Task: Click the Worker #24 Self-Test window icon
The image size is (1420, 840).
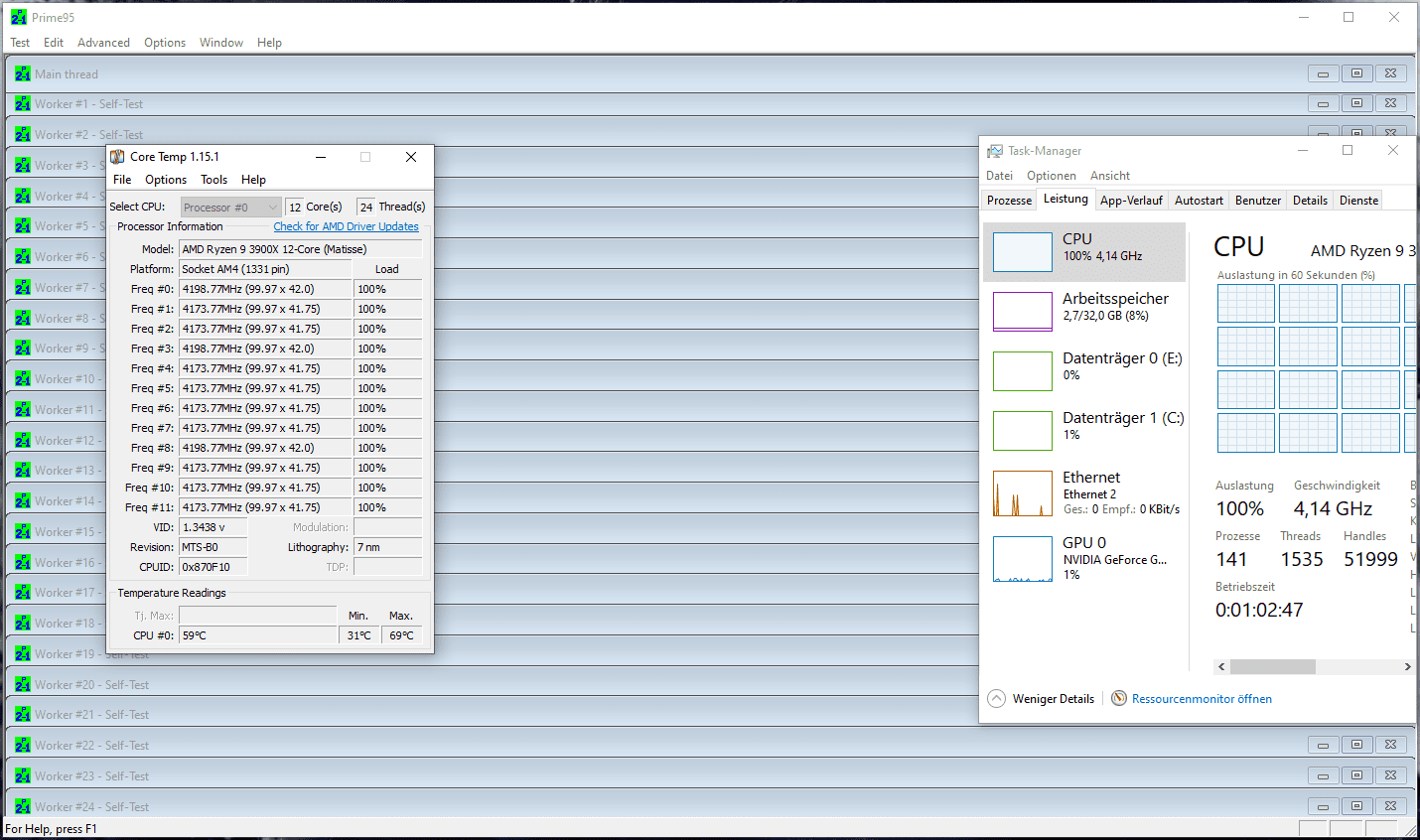Action: [x=23, y=806]
